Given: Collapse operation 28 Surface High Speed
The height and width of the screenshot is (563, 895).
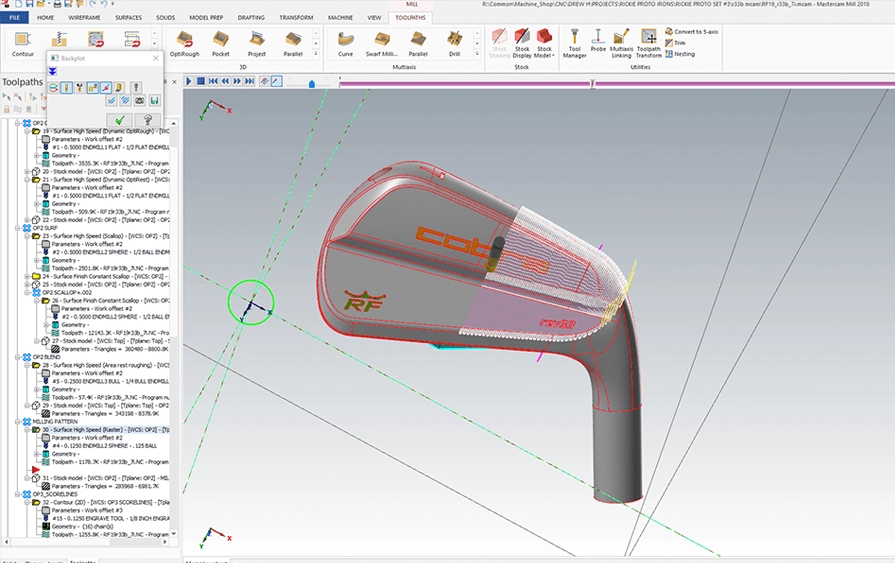Looking at the screenshot, I should pos(27,365).
